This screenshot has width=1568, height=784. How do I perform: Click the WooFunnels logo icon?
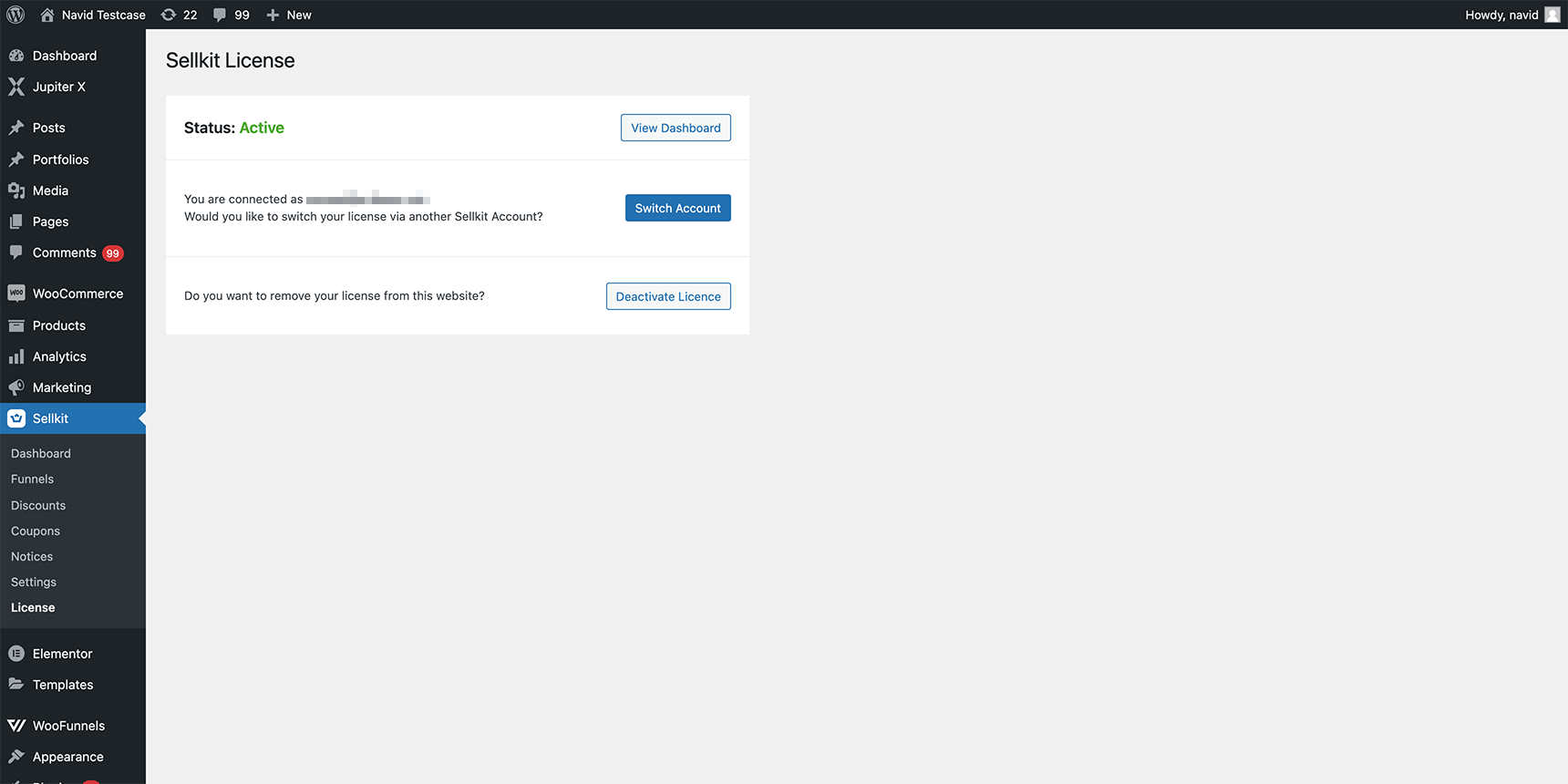tap(16, 726)
